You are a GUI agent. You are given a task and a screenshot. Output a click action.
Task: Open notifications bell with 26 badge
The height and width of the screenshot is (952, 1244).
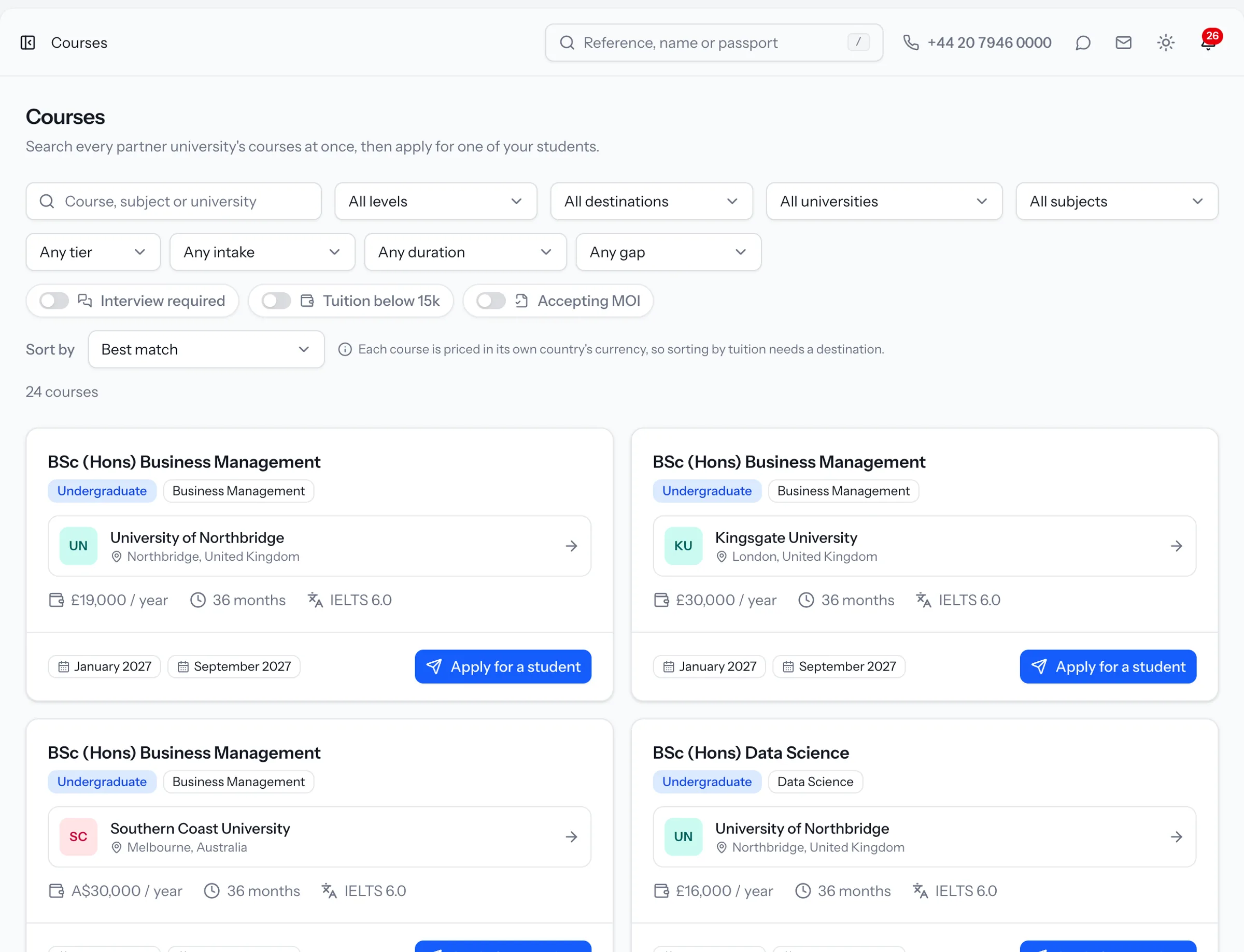point(1209,42)
